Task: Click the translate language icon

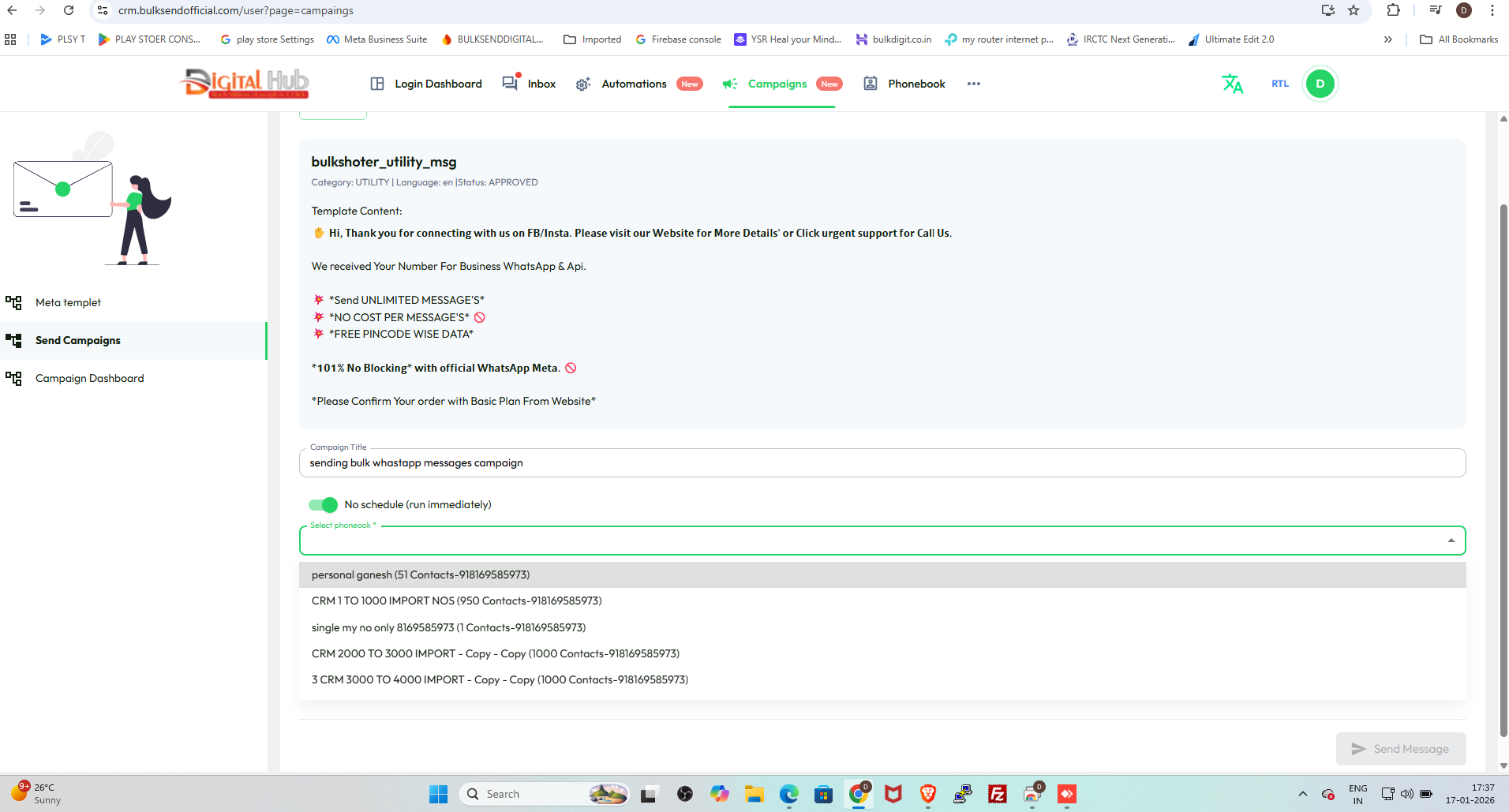Action: (x=1232, y=84)
